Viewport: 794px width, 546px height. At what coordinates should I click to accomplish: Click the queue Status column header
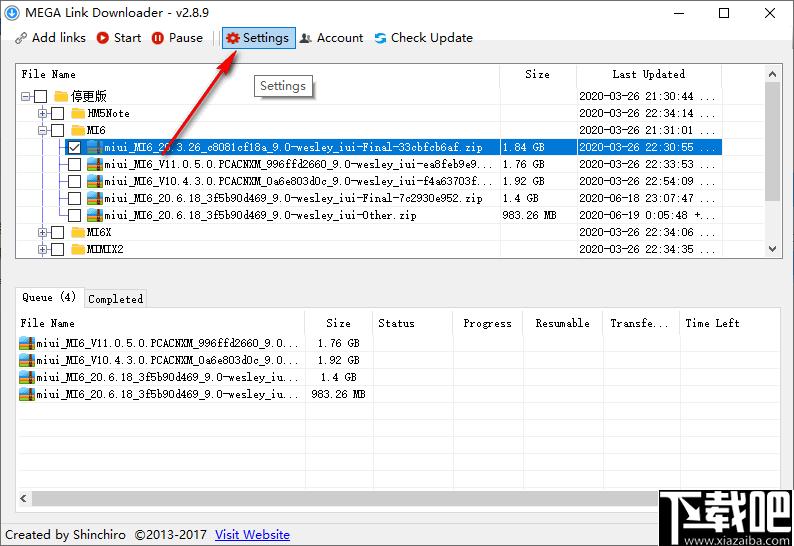pos(413,323)
